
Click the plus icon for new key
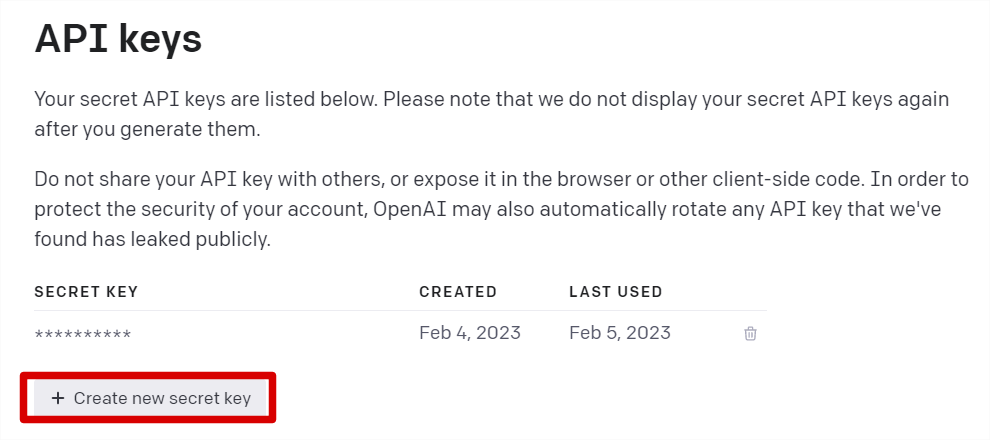(58, 398)
